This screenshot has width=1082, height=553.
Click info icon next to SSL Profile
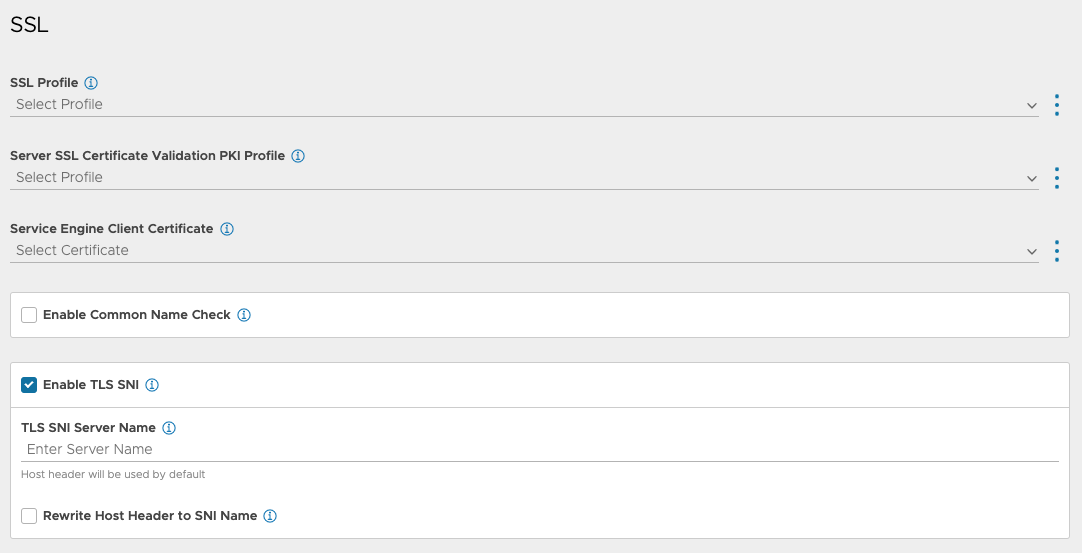coord(91,83)
